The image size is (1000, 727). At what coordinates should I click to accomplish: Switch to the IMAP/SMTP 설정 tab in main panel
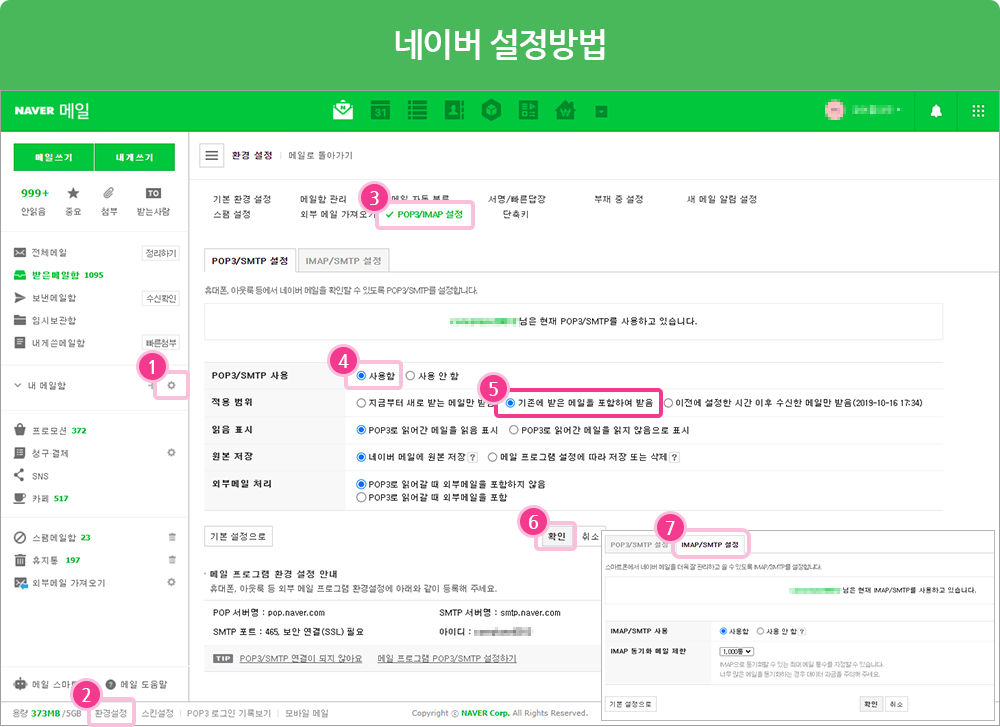click(343, 261)
